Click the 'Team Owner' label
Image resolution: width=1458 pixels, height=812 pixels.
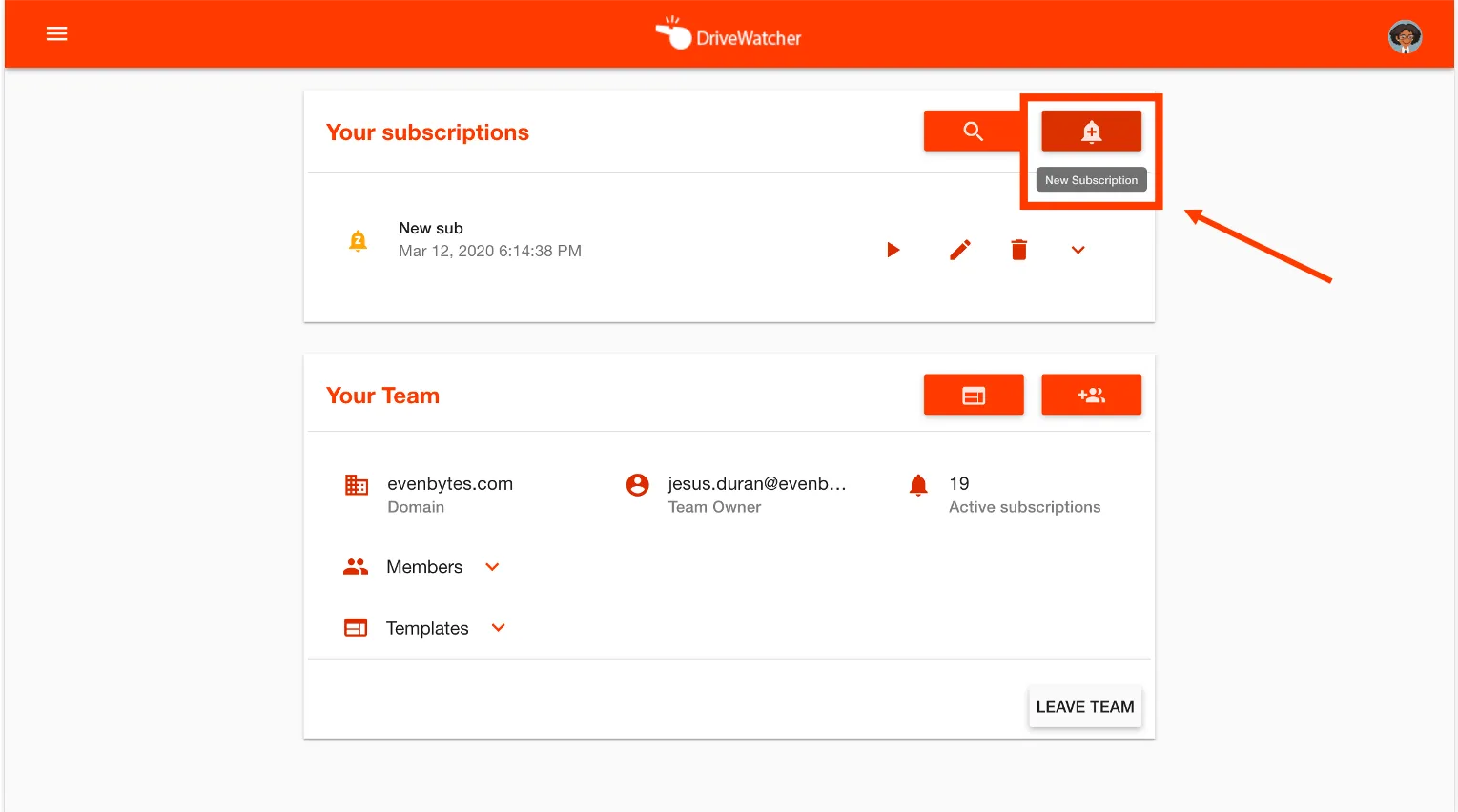tap(714, 508)
